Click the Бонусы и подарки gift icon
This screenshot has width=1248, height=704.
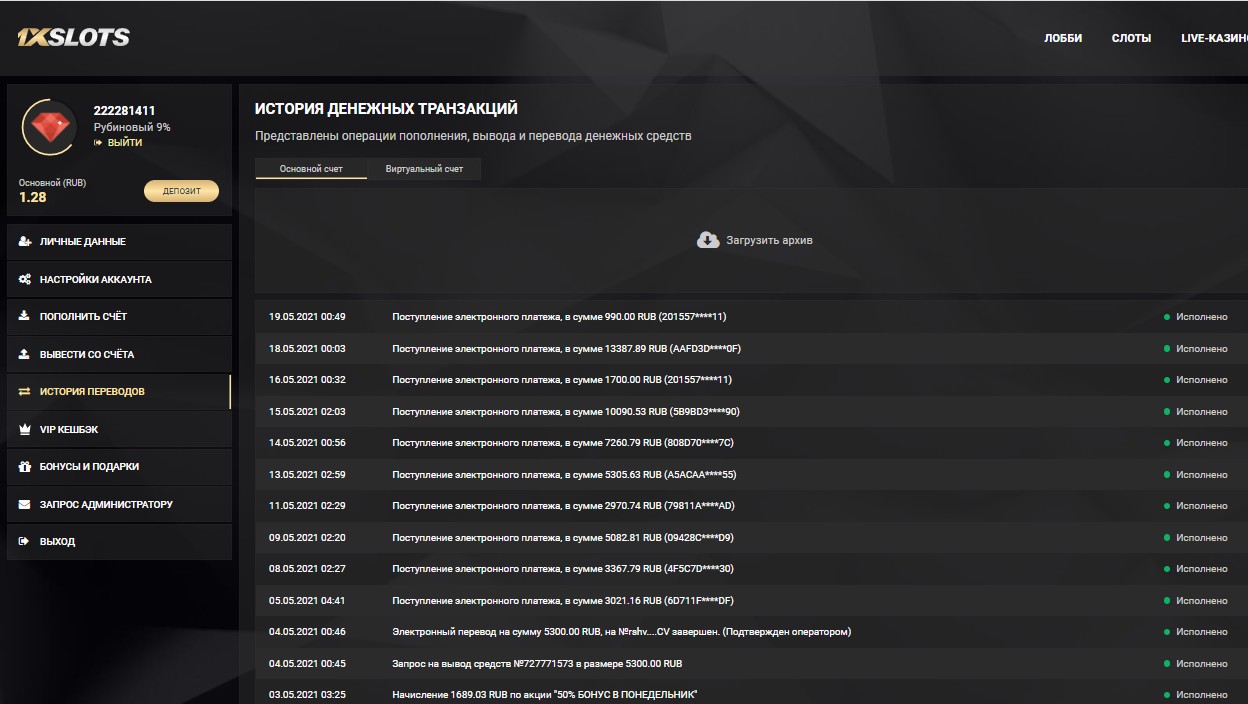25,466
